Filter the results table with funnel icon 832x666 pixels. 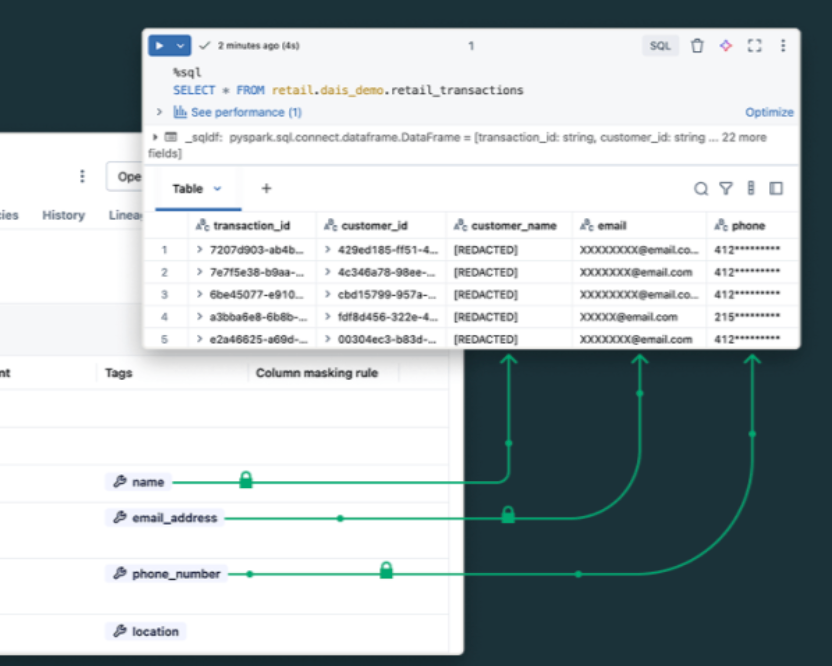pyautogui.click(x=726, y=188)
